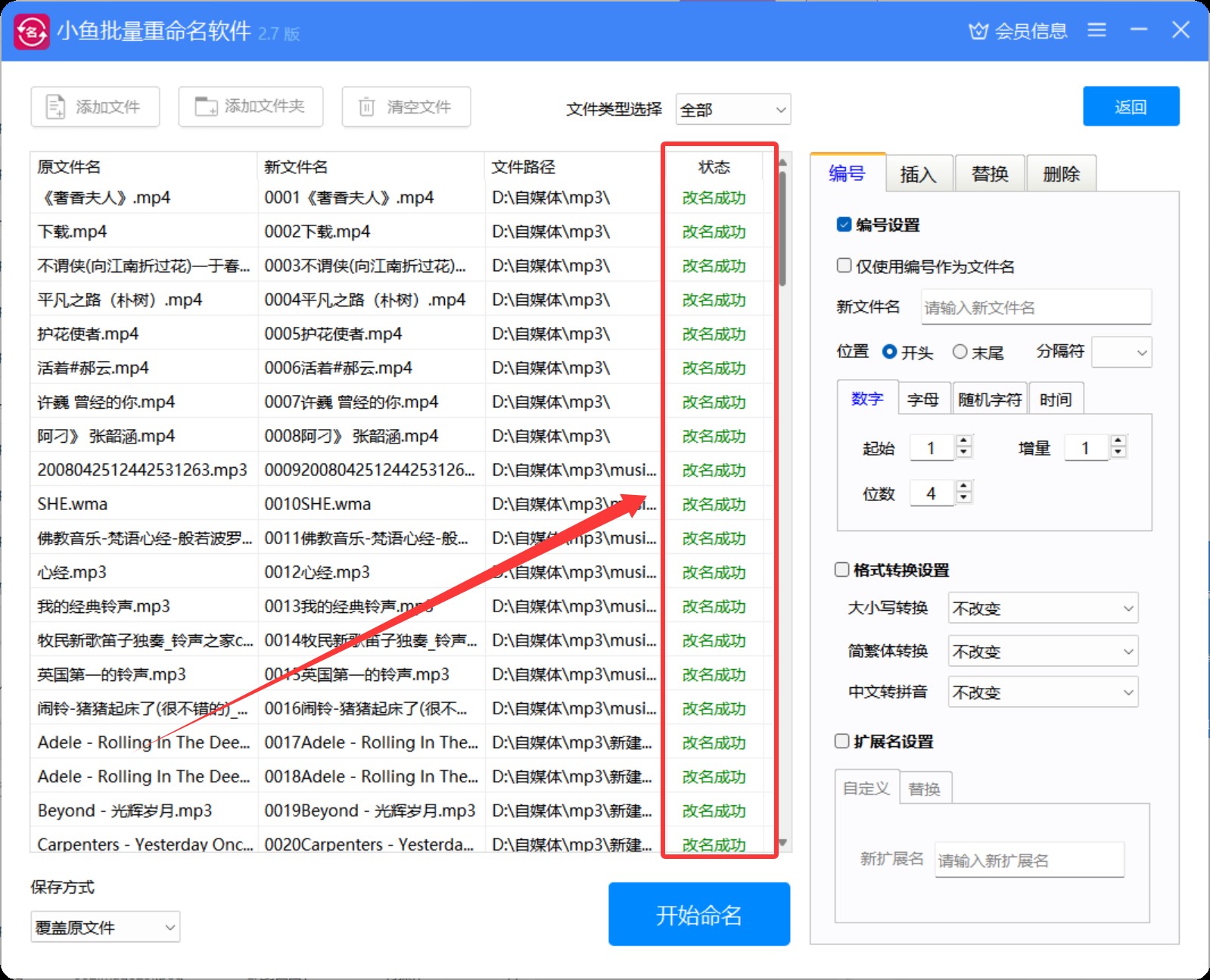This screenshot has width=1210, height=980.
Task: Open the file type selection dropdown
Action: point(733,110)
